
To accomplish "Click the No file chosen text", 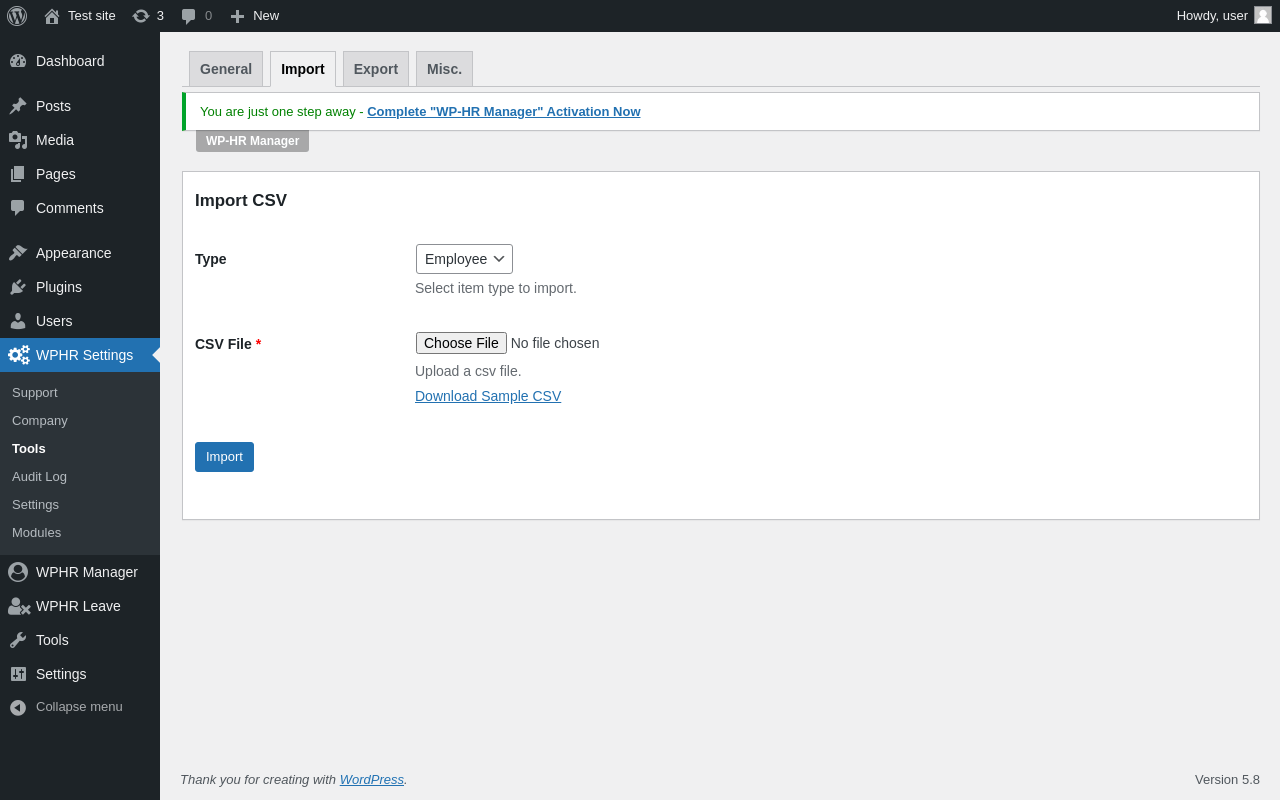I will (x=555, y=343).
